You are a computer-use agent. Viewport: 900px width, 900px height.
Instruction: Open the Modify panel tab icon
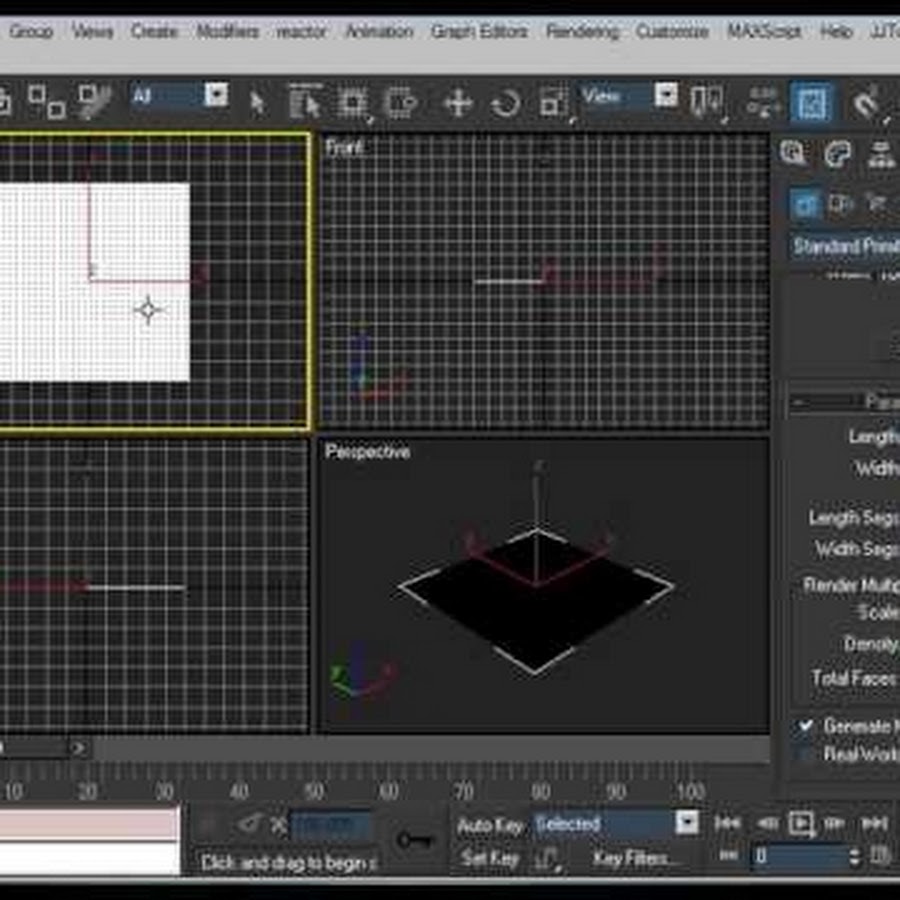(837, 155)
